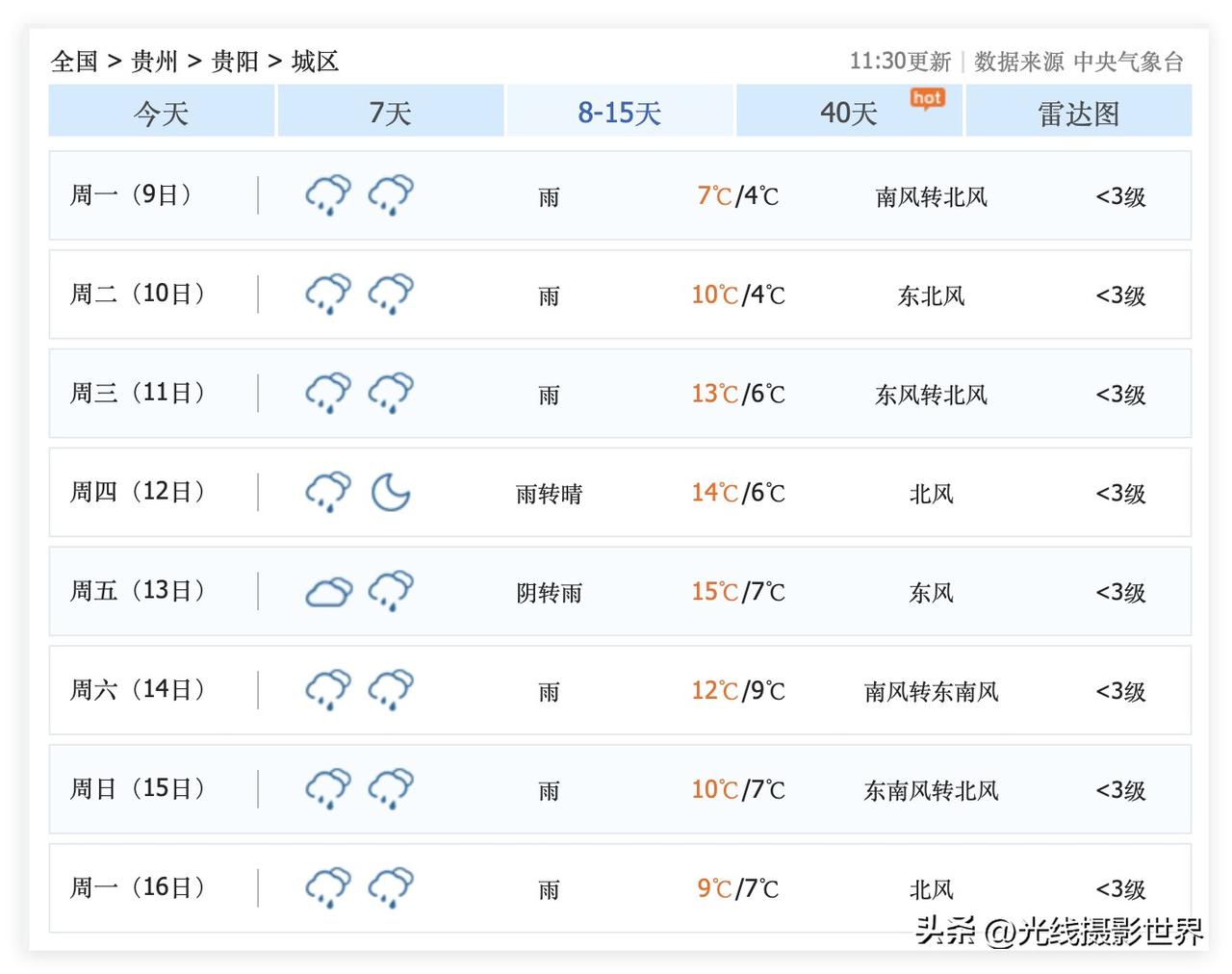Select the rain icon on 周一 (16日)
The height and width of the screenshot is (974, 1232).
pyautogui.click(x=327, y=887)
